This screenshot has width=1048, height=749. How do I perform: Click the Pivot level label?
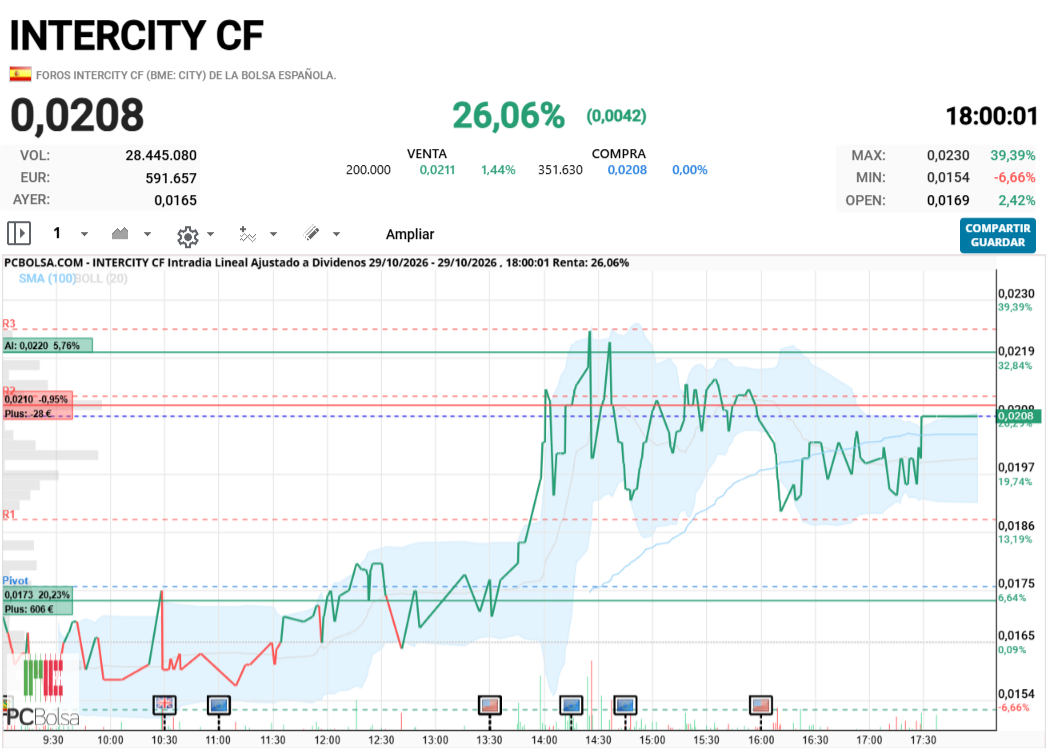coord(15,581)
